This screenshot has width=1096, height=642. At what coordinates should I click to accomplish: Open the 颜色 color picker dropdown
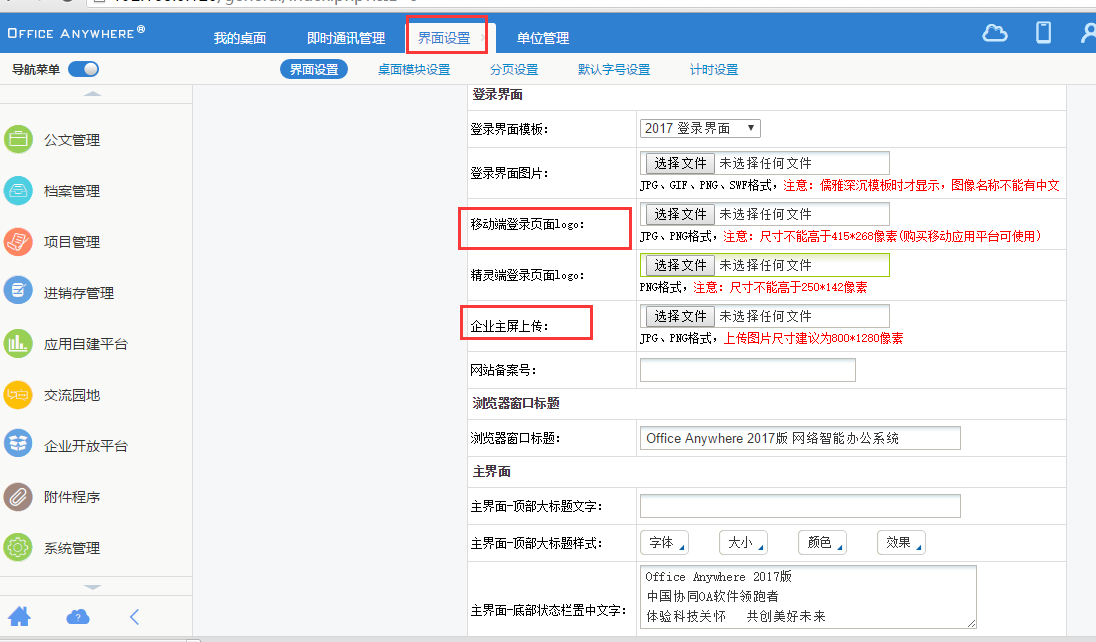pos(822,543)
